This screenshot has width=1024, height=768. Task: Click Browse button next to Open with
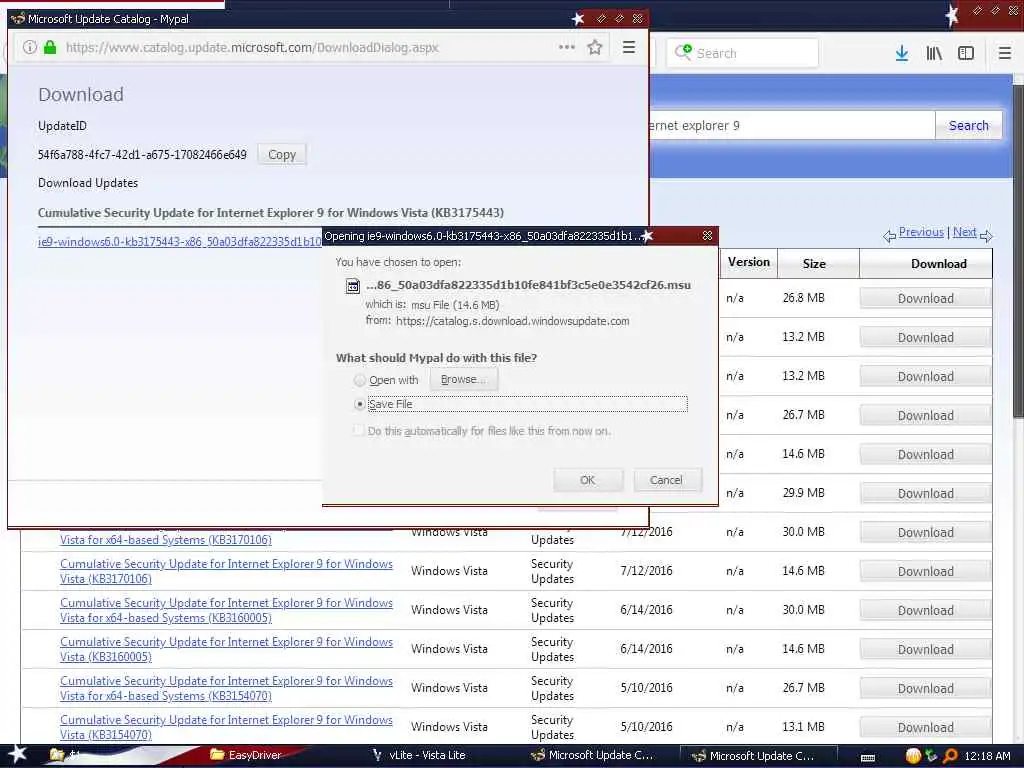pyautogui.click(x=464, y=379)
